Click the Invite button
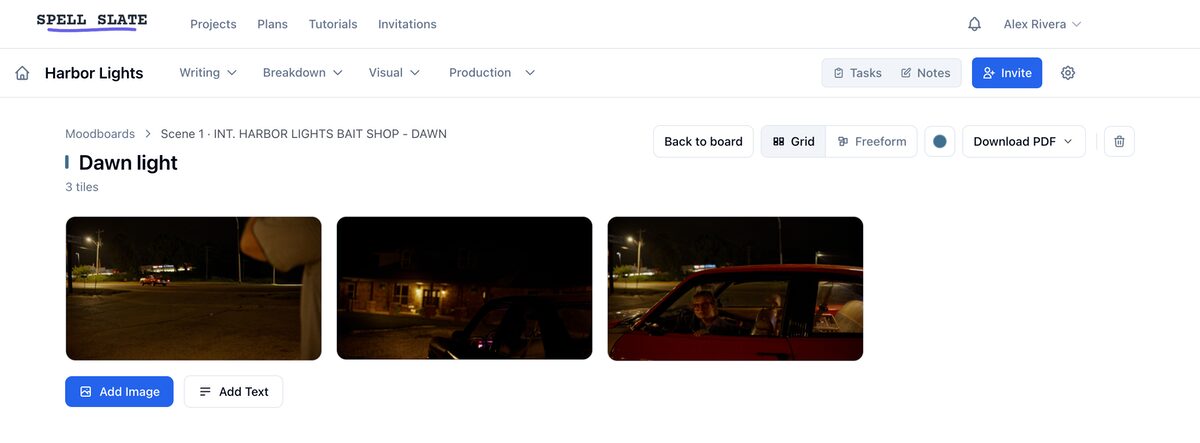 (1007, 73)
